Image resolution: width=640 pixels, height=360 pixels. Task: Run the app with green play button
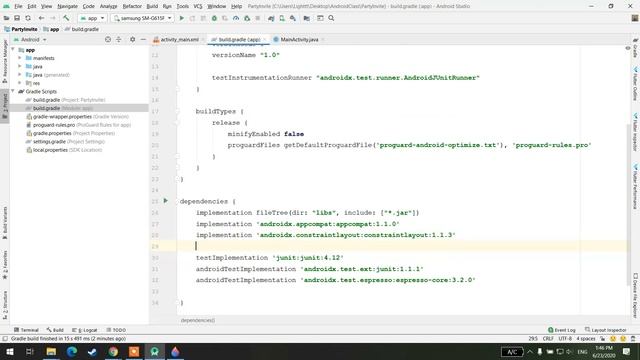pyautogui.click(x=182, y=18)
